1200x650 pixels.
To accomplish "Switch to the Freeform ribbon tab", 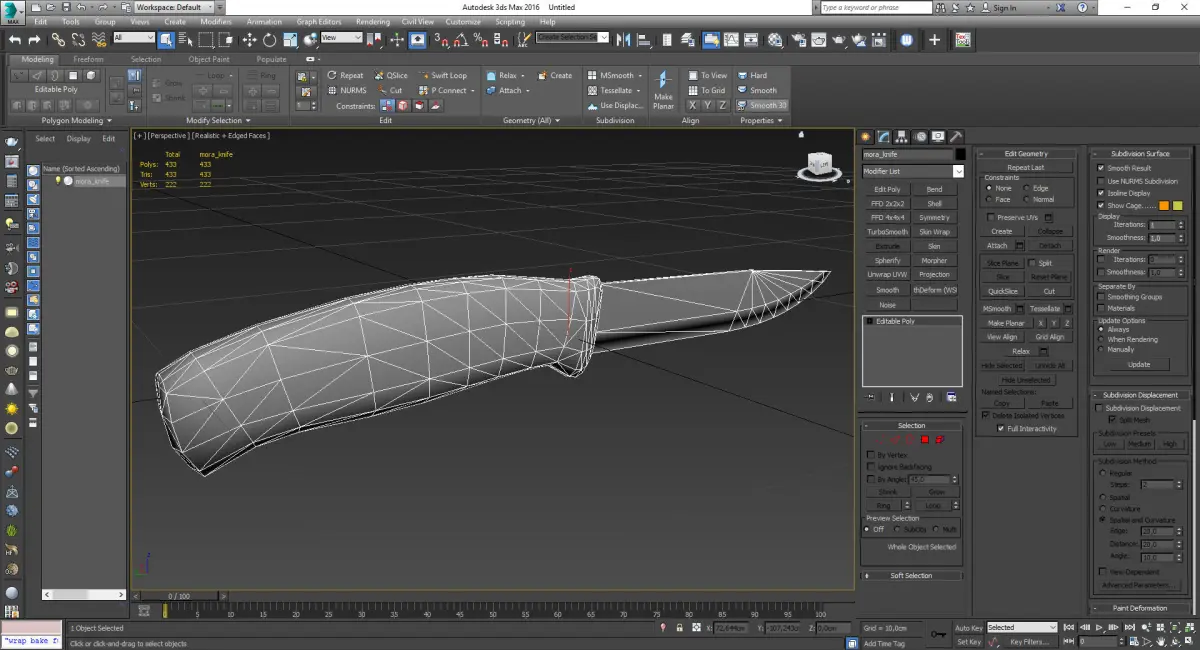I will [x=88, y=59].
